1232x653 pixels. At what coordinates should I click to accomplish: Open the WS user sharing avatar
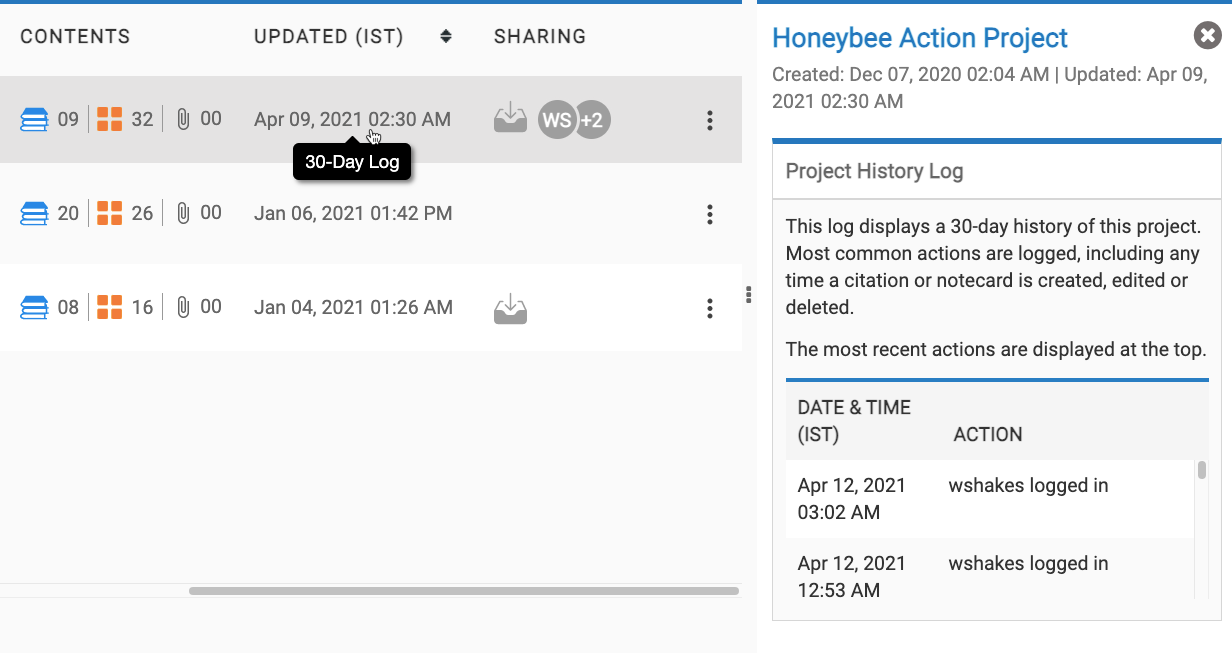tap(556, 121)
